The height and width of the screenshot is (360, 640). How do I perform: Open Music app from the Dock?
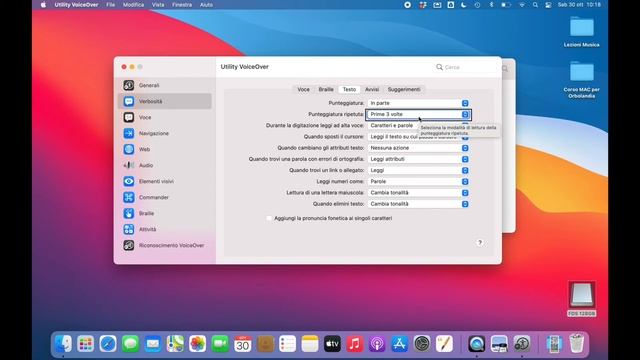[x=355, y=344]
